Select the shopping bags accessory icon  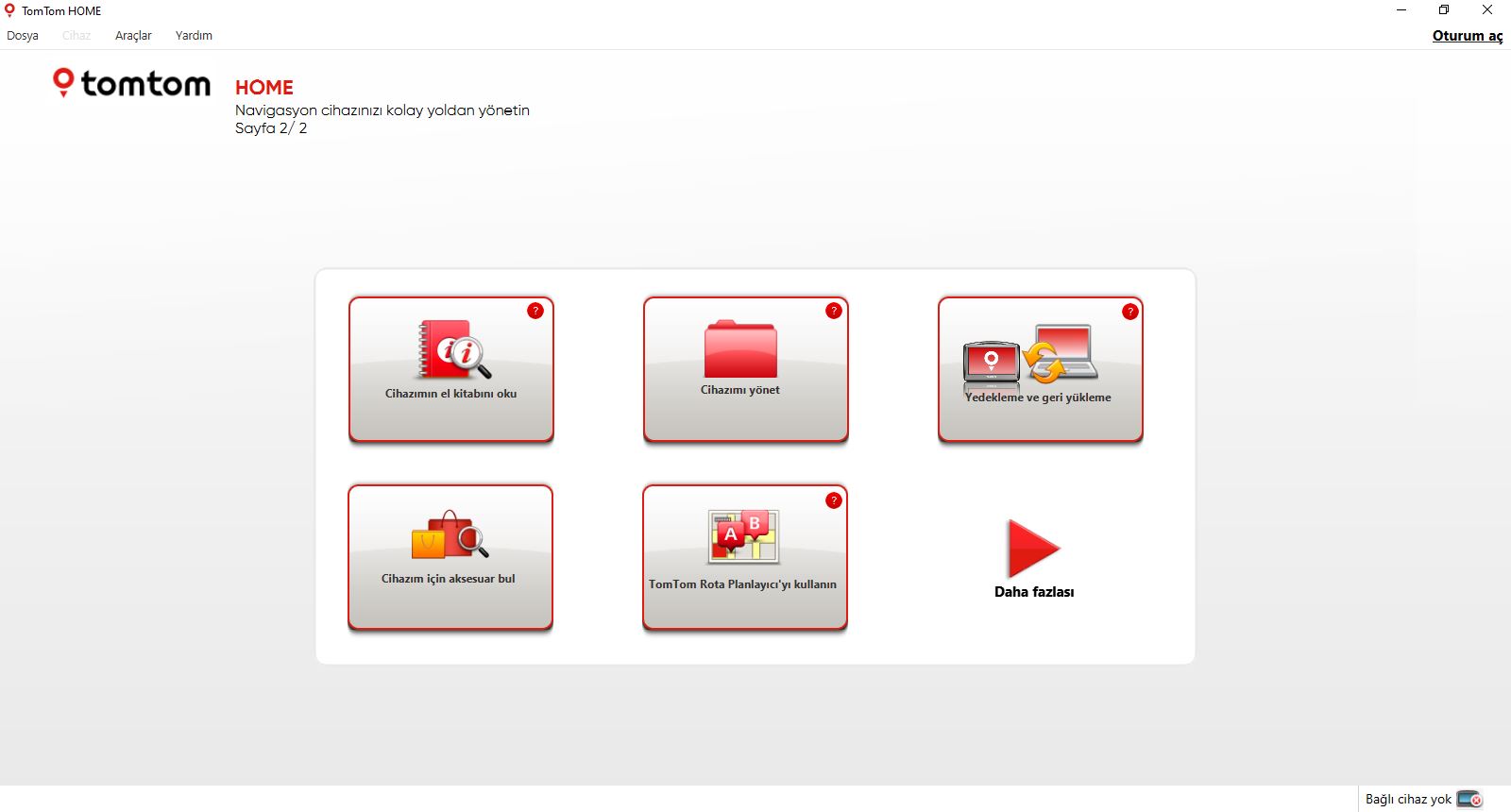[450, 535]
